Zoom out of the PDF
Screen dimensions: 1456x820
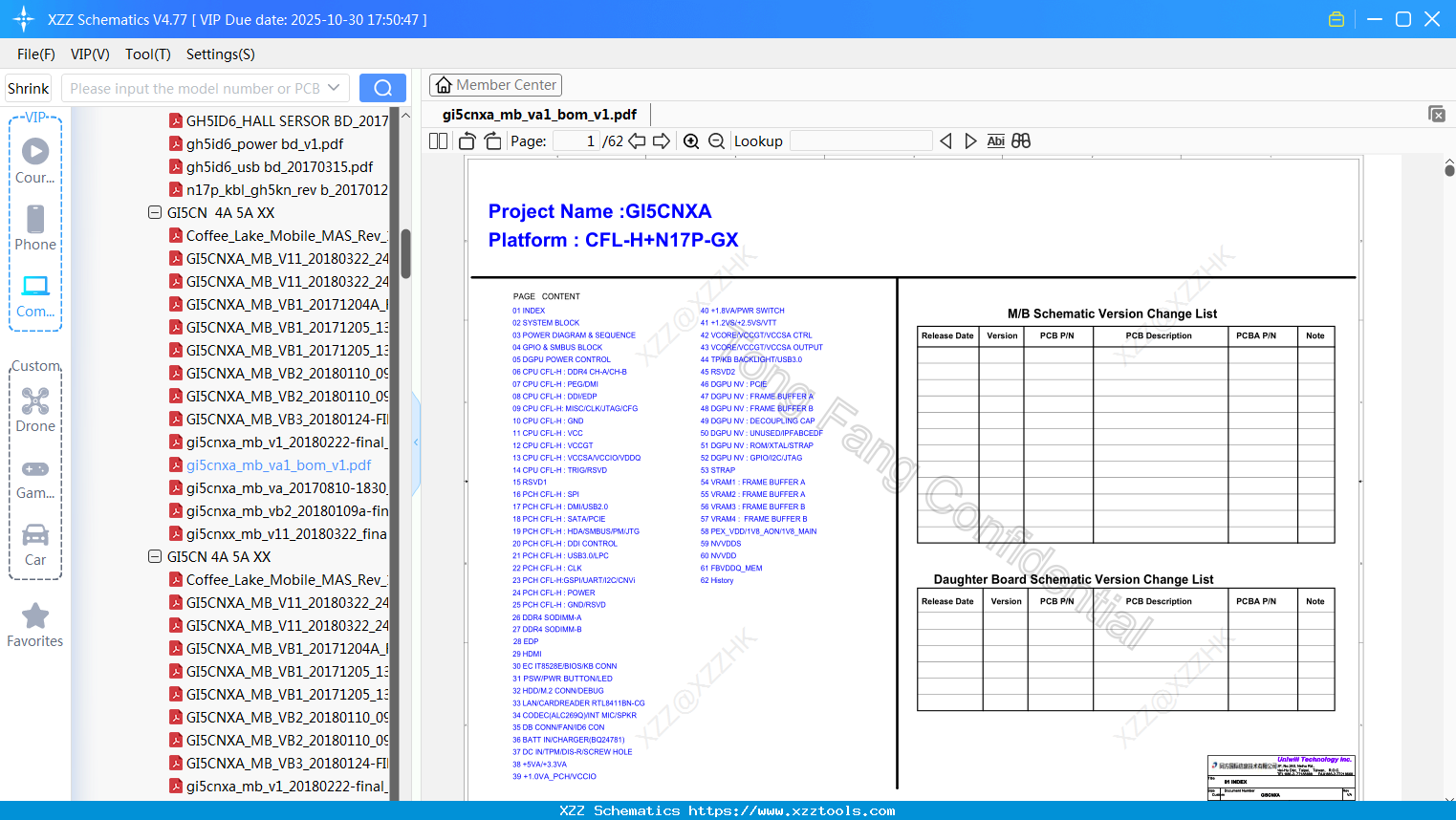point(717,140)
